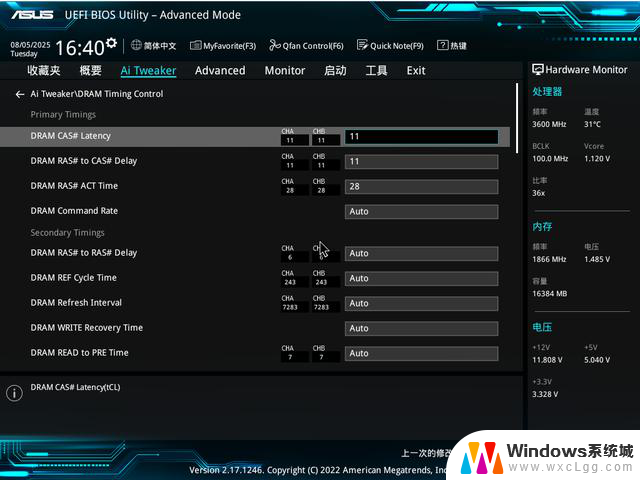Select the DRAM Refresh Interval label

76,303
